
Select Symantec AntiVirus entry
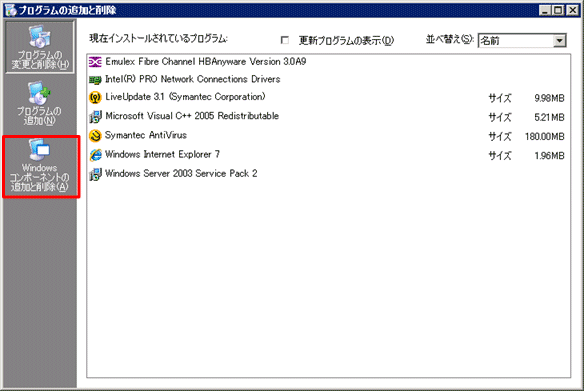click(146, 135)
